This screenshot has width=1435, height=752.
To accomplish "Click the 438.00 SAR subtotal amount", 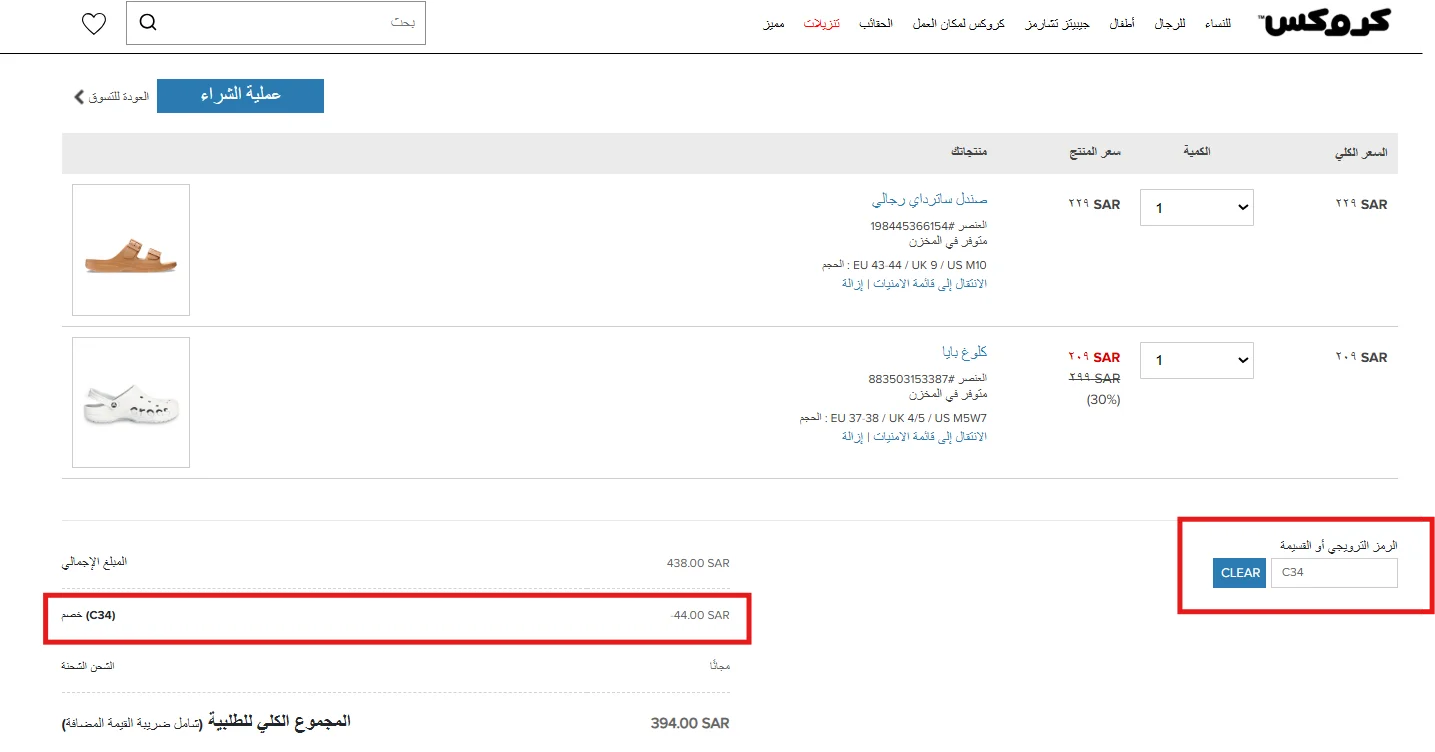I will [x=698, y=563].
